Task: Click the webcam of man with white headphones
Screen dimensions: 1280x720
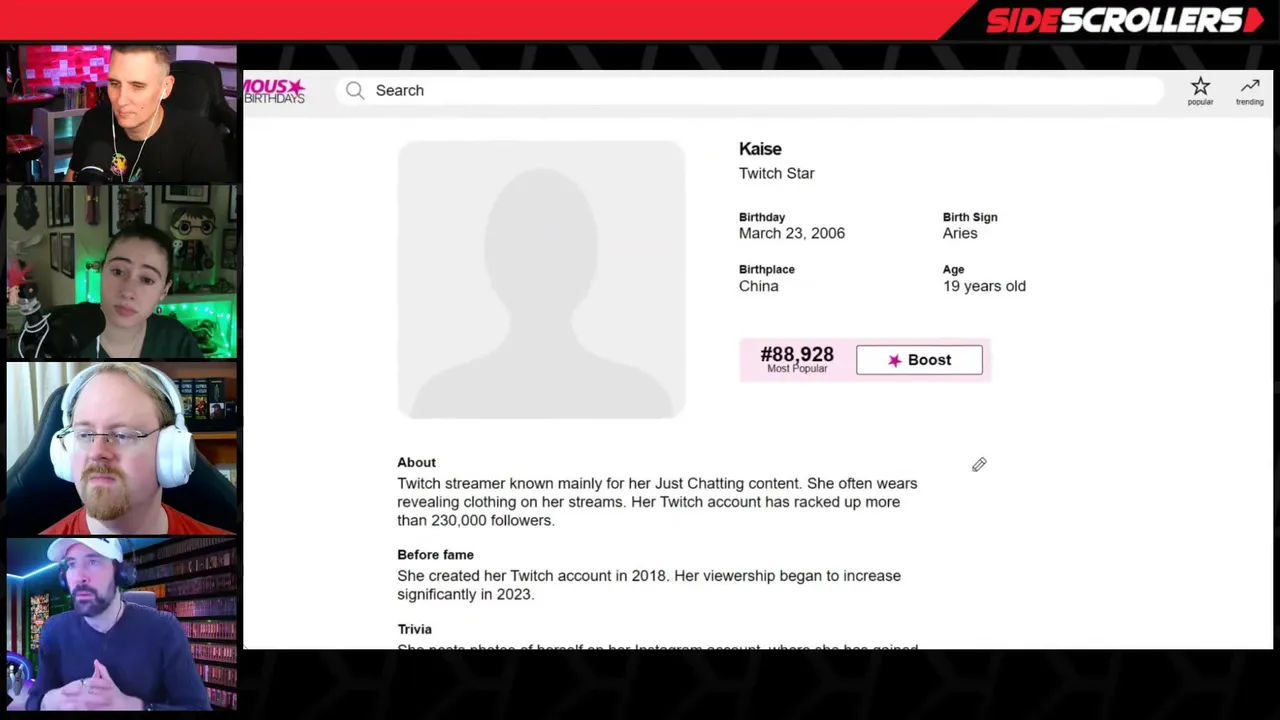Action: (121, 448)
